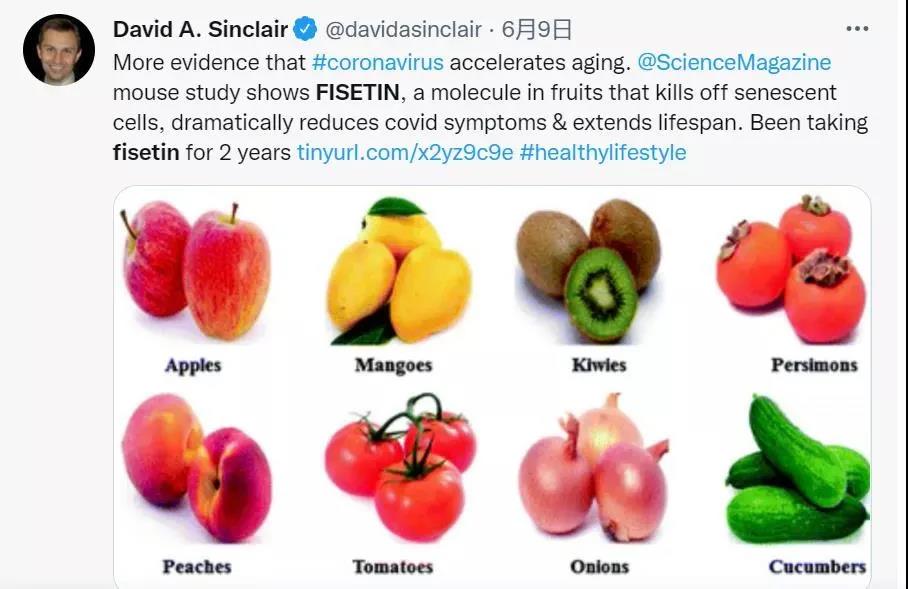The height and width of the screenshot is (589, 908).
Task: Click the Apples picture
Action: click(x=196, y=270)
